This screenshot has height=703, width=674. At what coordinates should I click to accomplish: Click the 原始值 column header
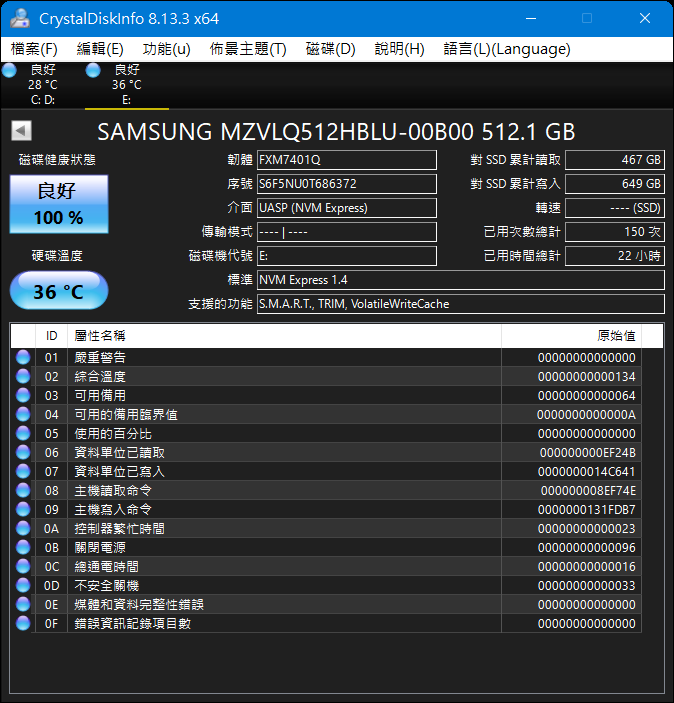click(x=571, y=336)
